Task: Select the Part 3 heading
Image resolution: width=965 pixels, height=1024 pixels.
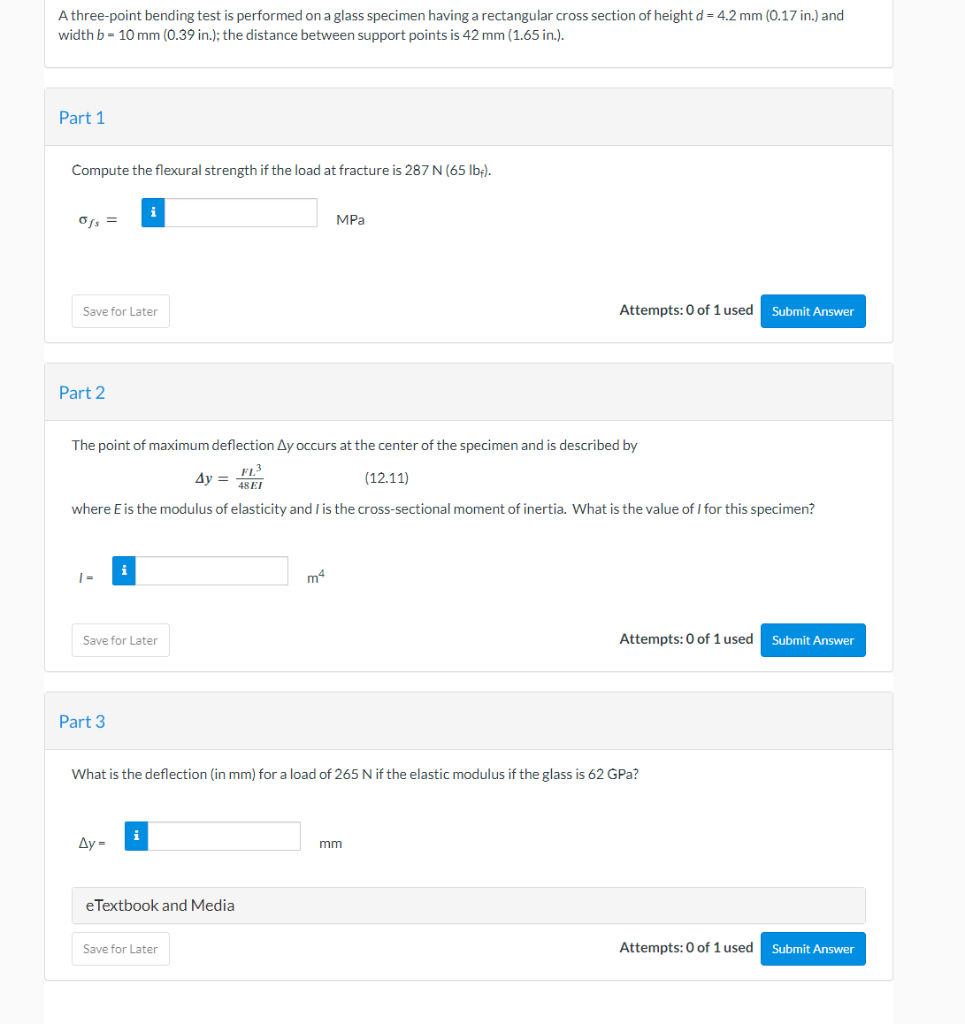Action: pos(82,722)
